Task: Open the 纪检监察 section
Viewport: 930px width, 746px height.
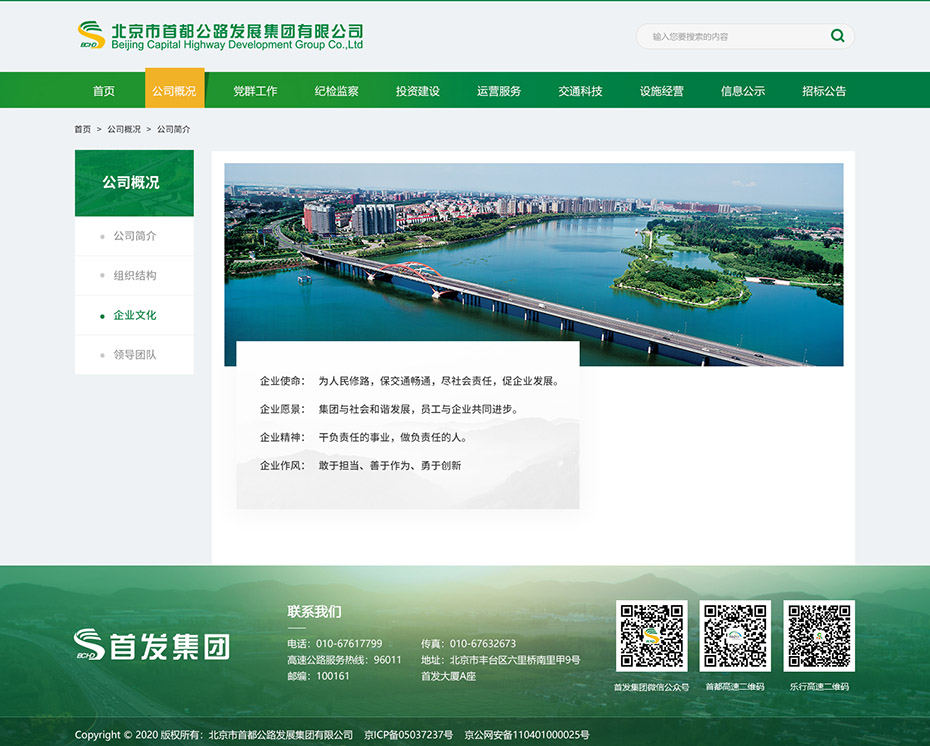Action: pos(335,89)
